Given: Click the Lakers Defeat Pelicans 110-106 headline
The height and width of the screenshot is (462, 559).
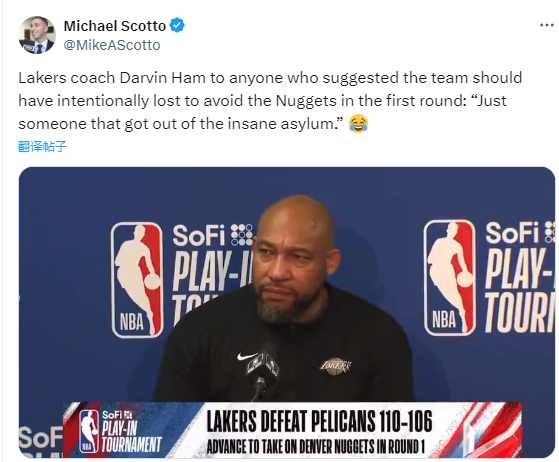Looking at the screenshot, I should point(319,421).
